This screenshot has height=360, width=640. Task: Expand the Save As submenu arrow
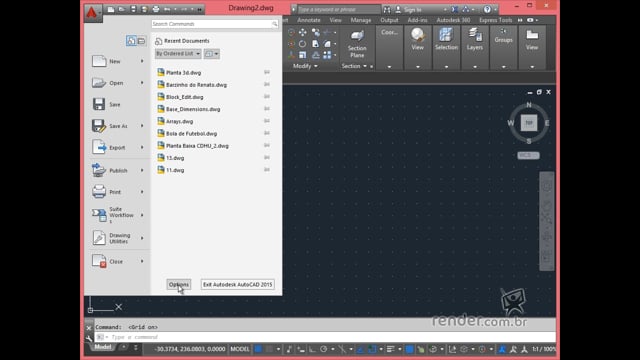(x=142, y=126)
